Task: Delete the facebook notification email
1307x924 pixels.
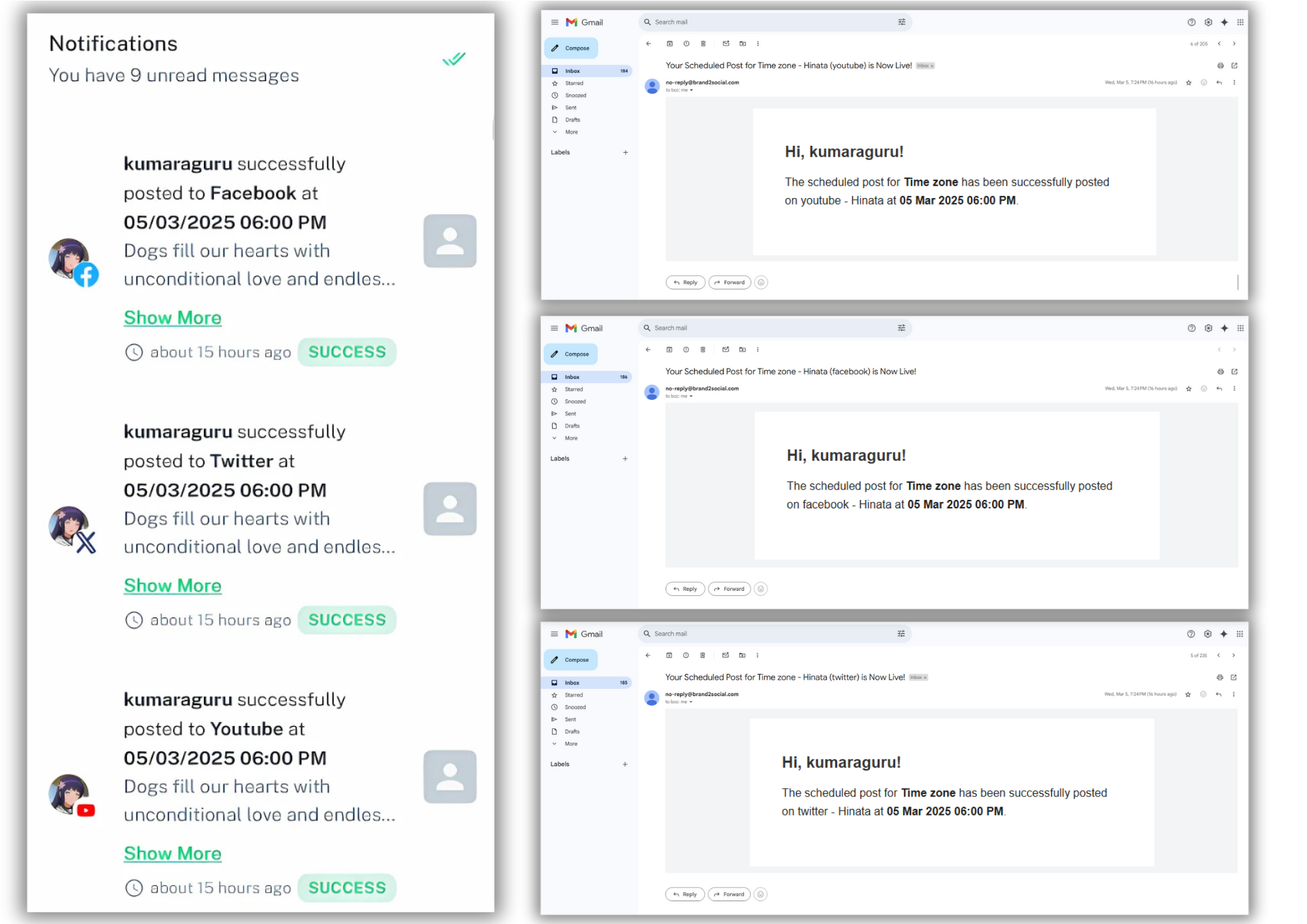Action: coord(703,350)
